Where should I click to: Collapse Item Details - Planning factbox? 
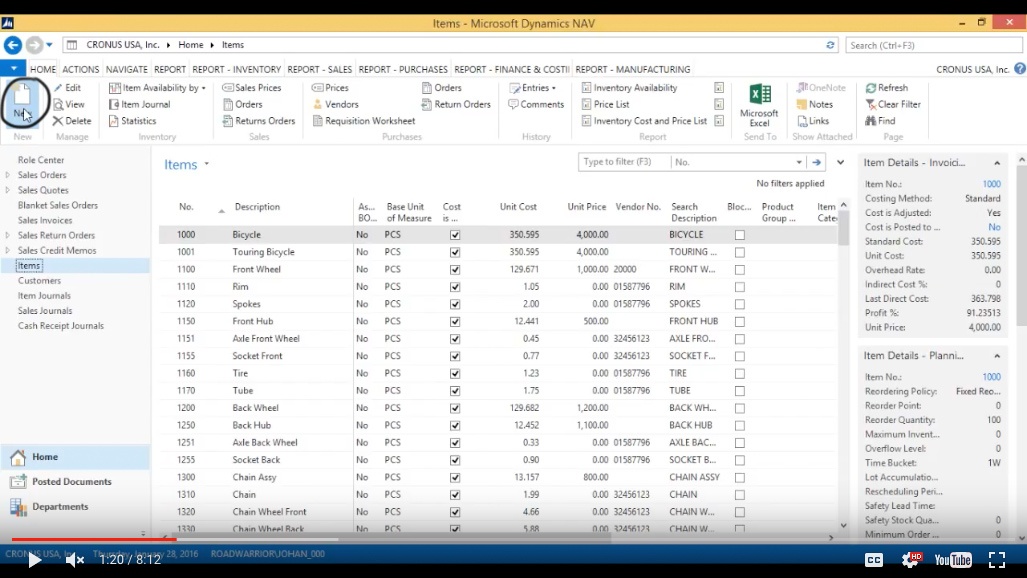997,356
